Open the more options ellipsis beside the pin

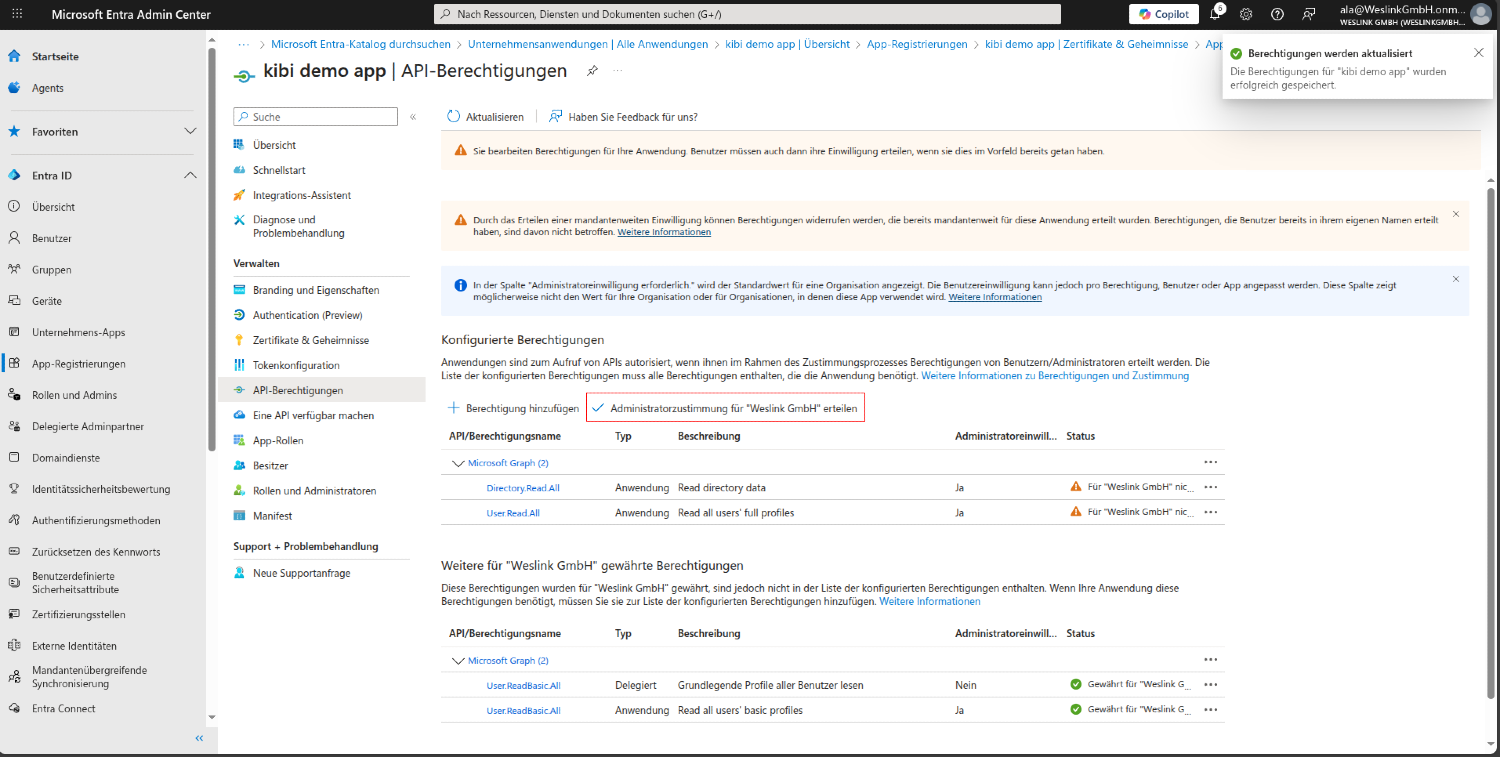click(617, 71)
